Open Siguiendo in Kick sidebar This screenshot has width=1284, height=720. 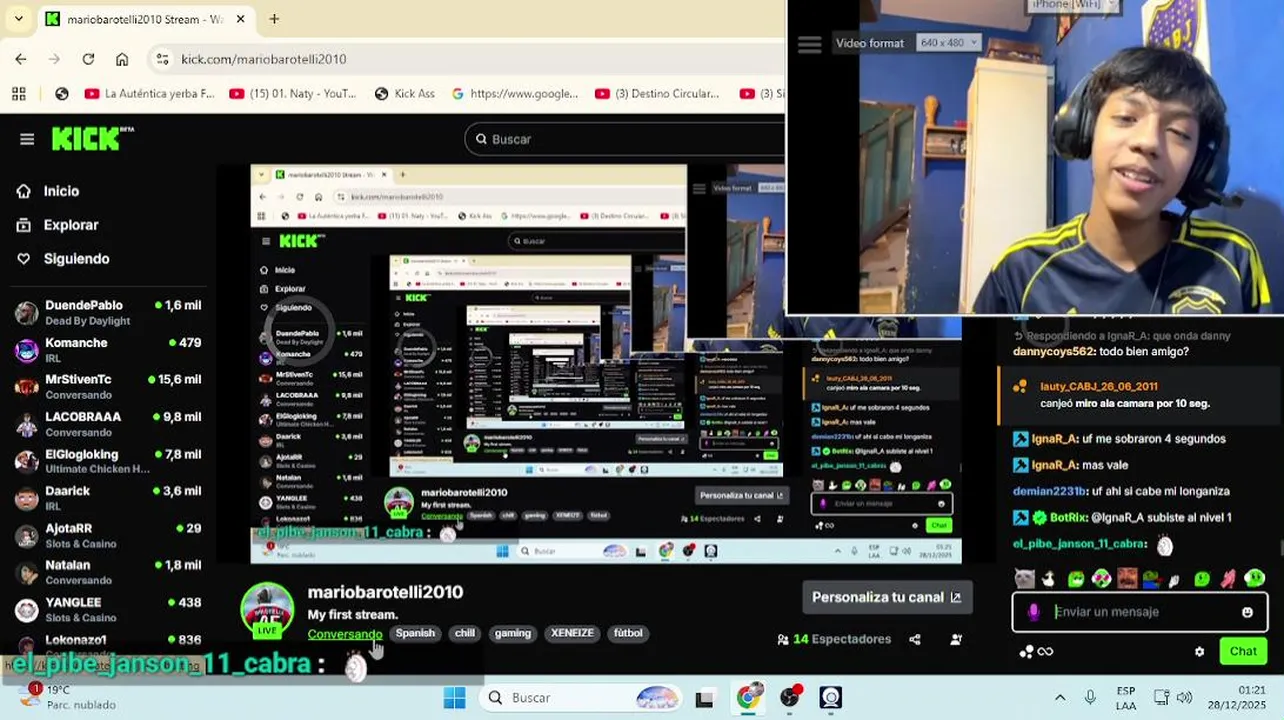(x=63, y=259)
